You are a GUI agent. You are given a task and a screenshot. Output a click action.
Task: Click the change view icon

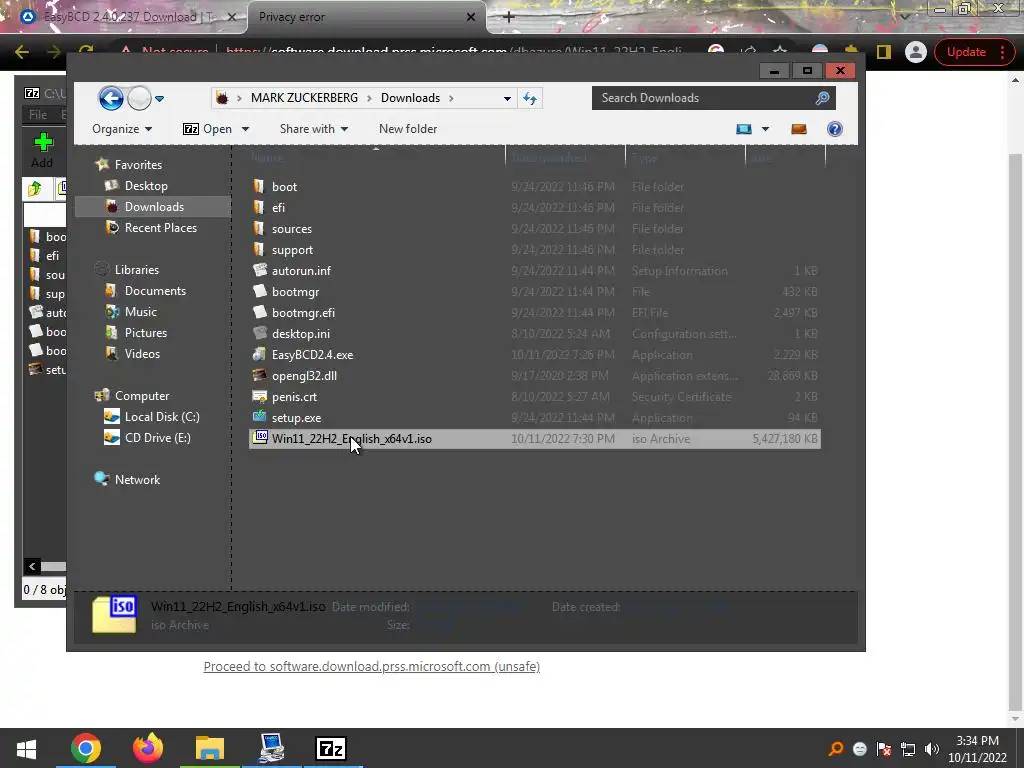tap(744, 129)
